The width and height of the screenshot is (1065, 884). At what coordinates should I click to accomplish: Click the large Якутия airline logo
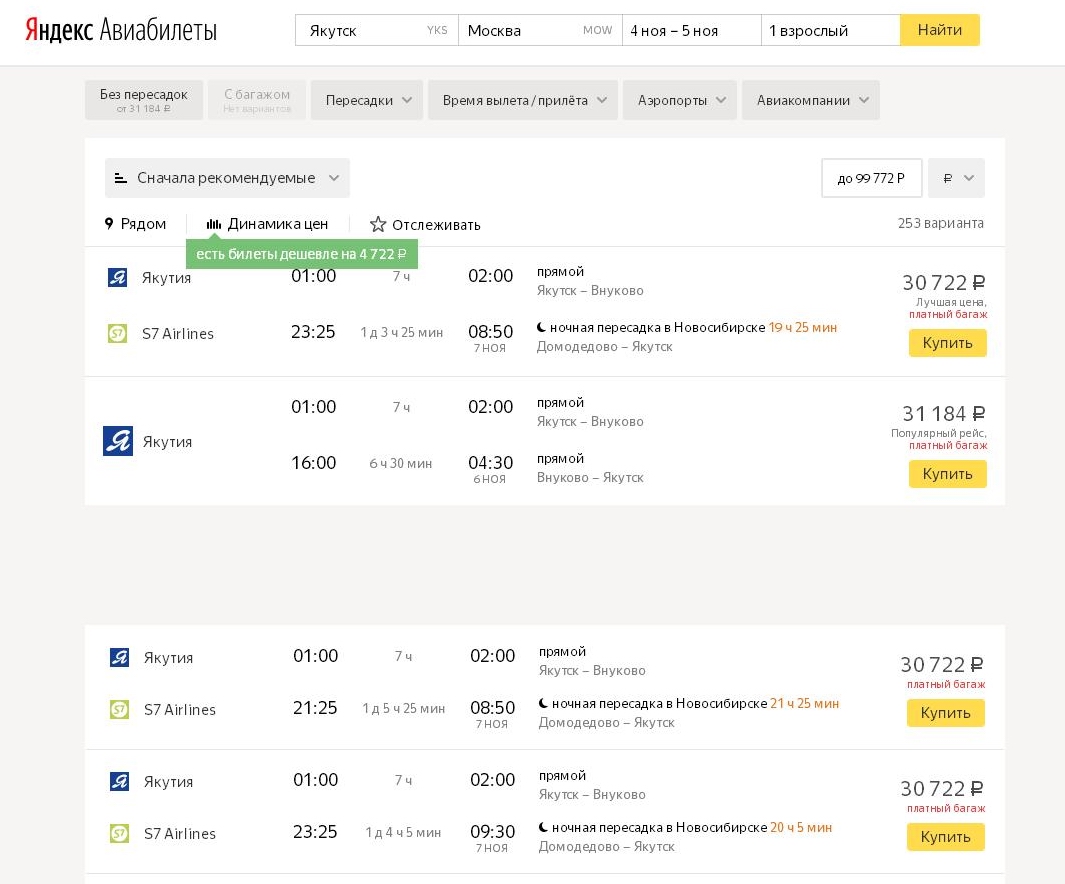point(118,441)
